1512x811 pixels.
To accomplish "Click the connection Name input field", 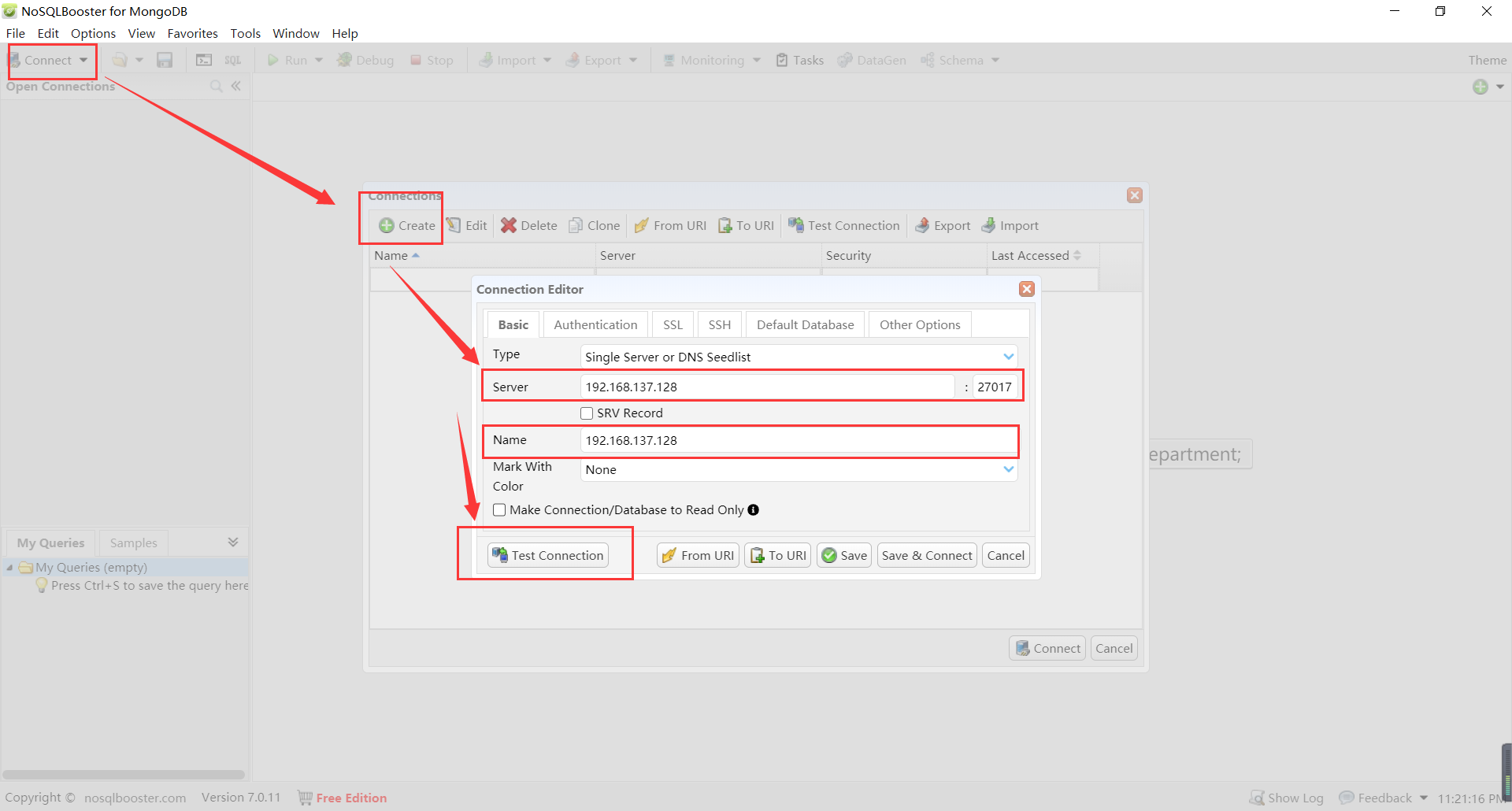I will [x=799, y=440].
